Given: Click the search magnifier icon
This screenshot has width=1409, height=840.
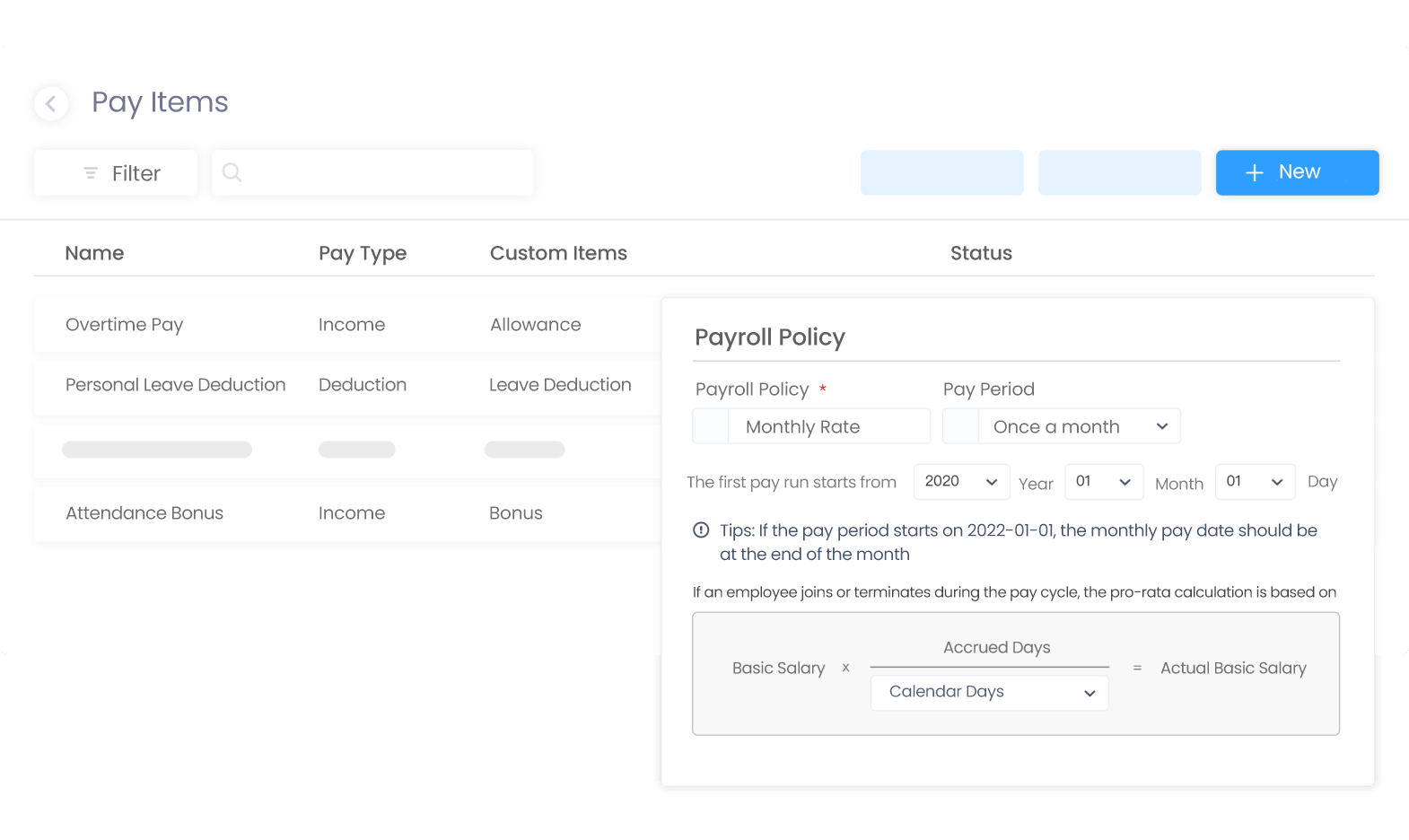Looking at the screenshot, I should (232, 172).
